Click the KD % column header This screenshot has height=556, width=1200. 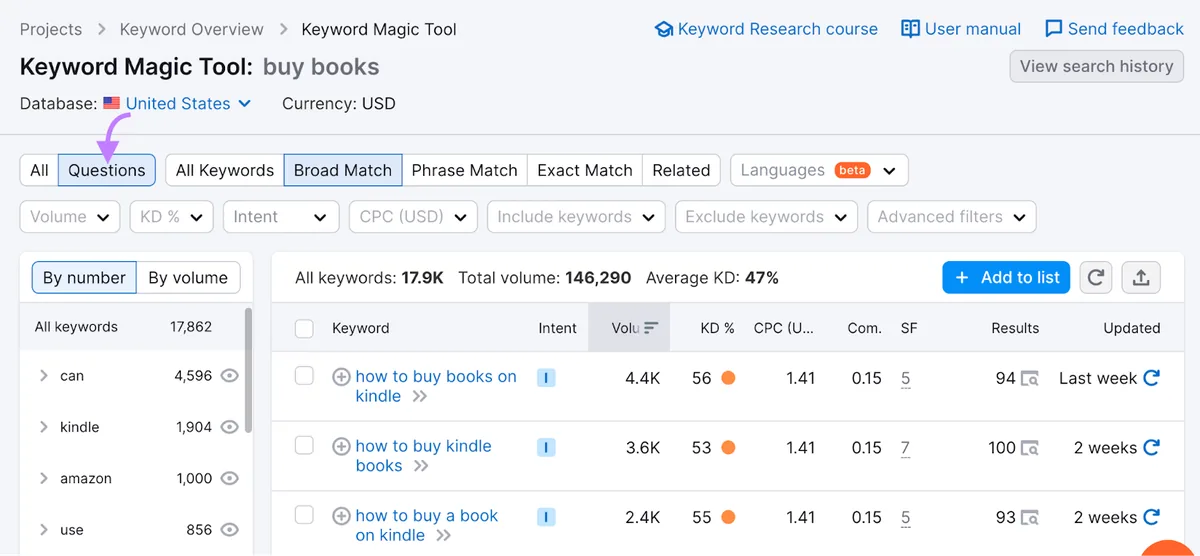point(717,328)
